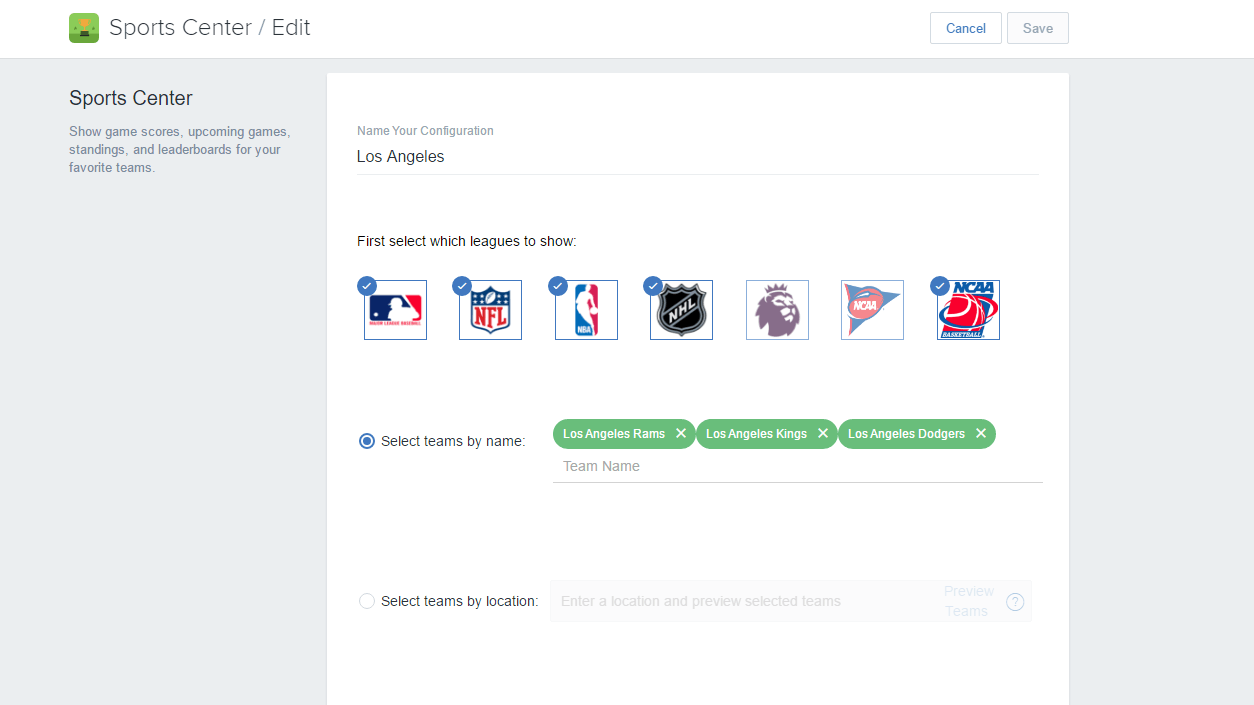Screen dimensions: 1254x705
Task: Open the help question mark icon
Action: (1015, 602)
